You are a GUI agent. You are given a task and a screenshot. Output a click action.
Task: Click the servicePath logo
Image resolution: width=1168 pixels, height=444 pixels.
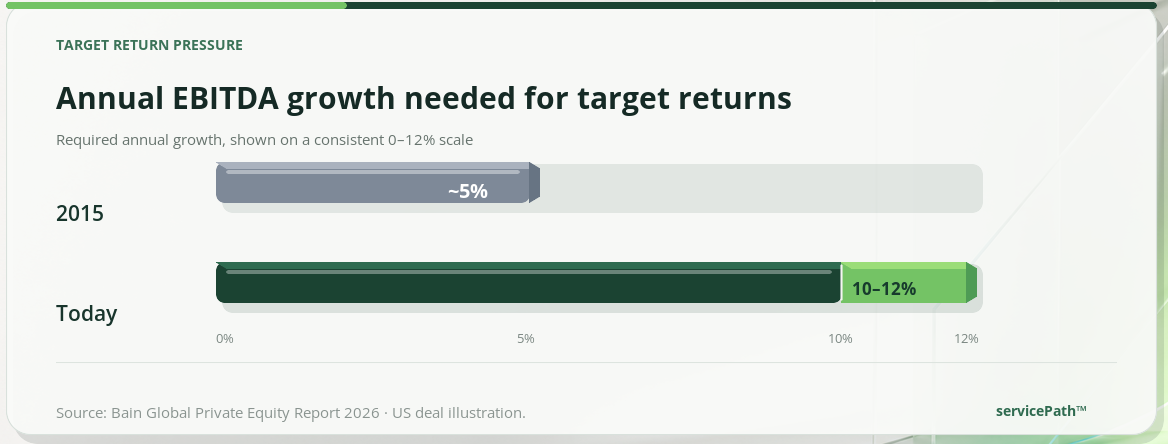pyautogui.click(x=1041, y=410)
